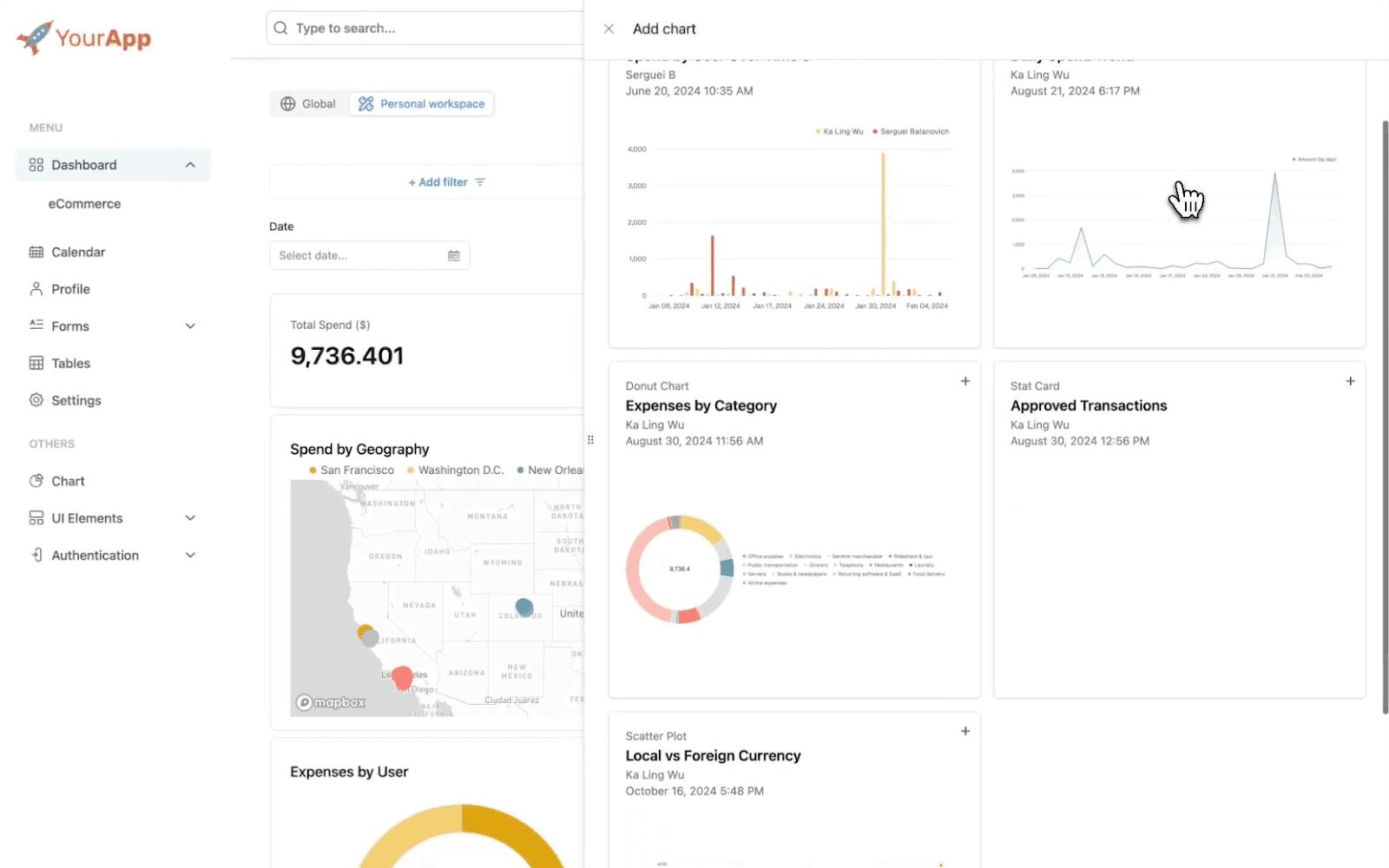Click the Add chart panel title

664,29
